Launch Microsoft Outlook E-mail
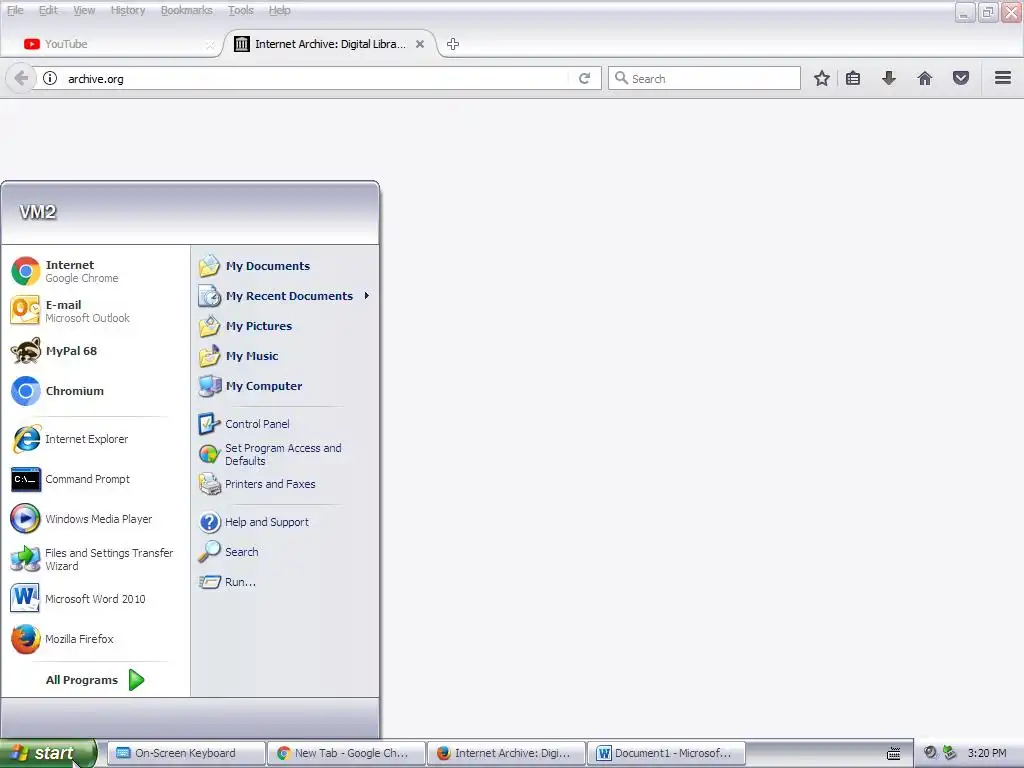The height and width of the screenshot is (768, 1024). [x=95, y=311]
